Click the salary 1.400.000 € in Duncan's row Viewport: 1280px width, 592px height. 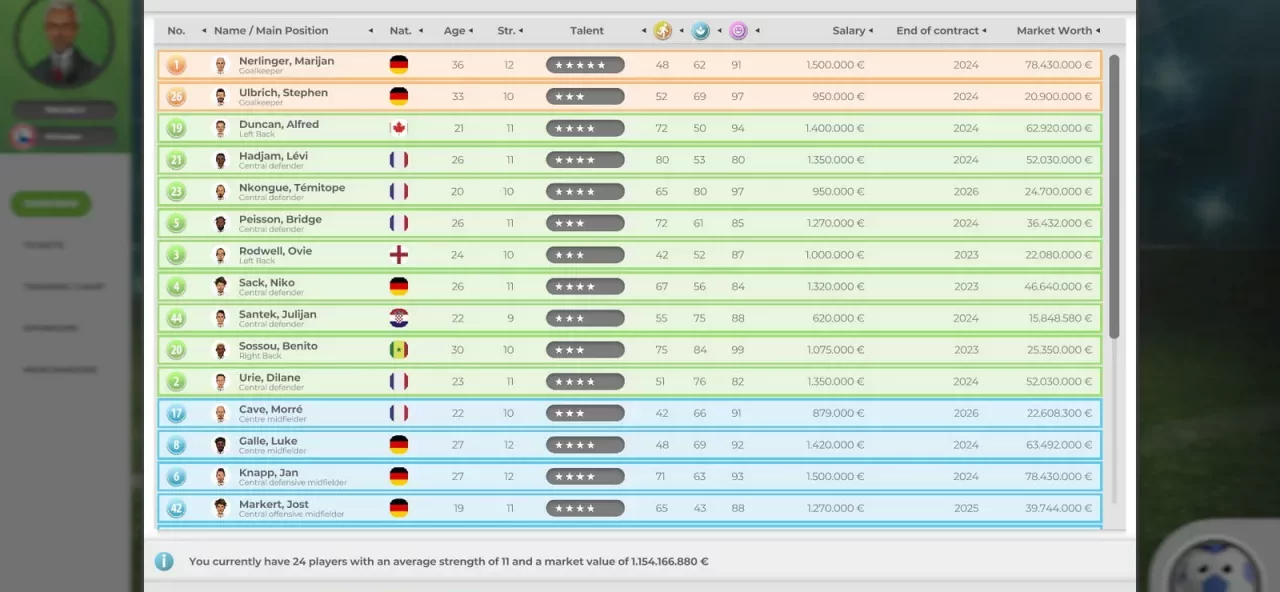834,128
